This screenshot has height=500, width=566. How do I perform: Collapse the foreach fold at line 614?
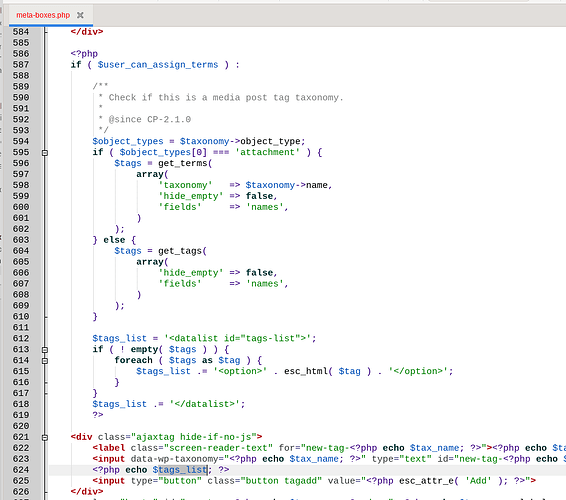pyautogui.click(x=45, y=361)
